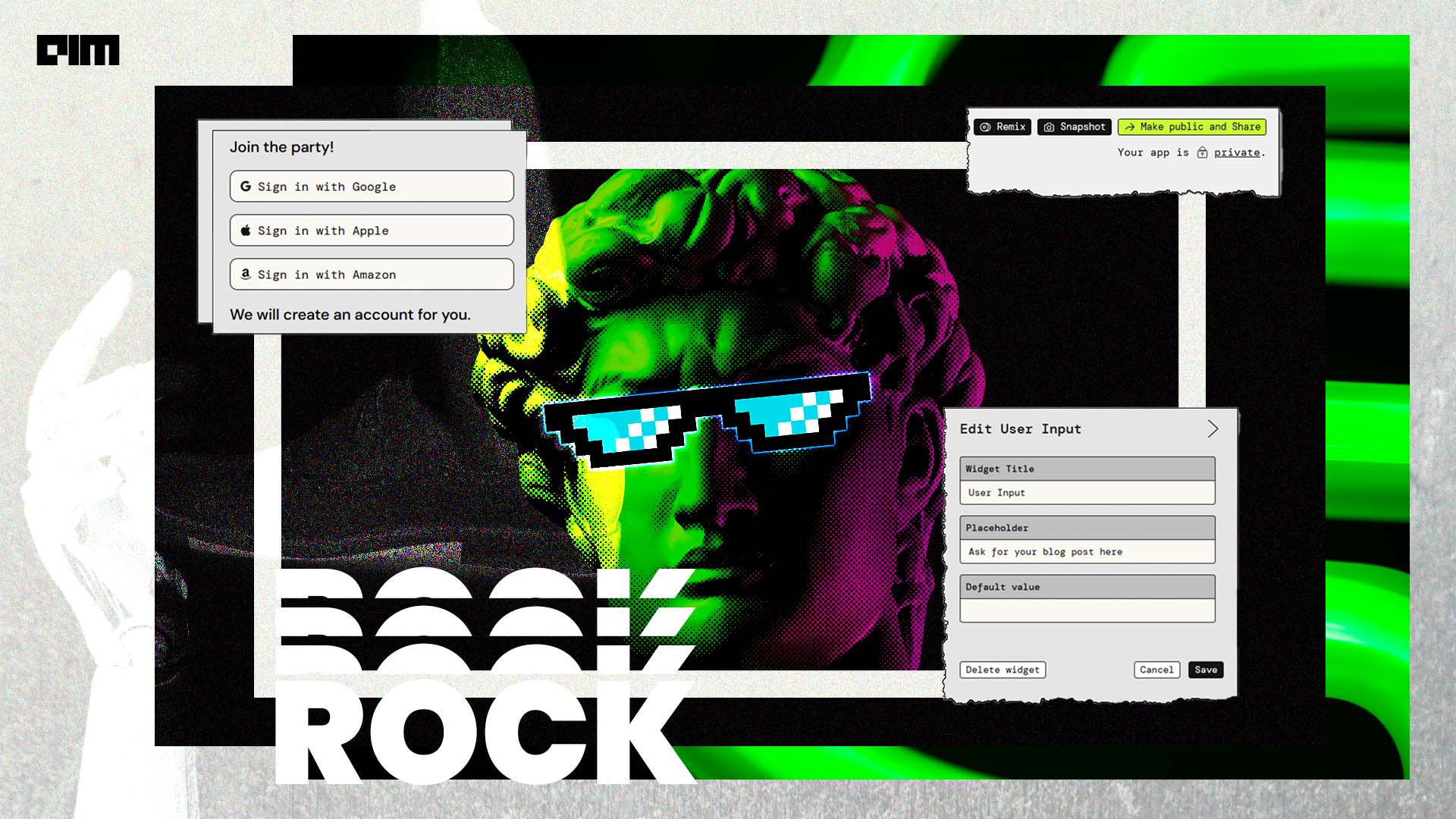The image size is (1456, 819).
Task: Click the Snapshot camera icon
Action: (x=1050, y=127)
